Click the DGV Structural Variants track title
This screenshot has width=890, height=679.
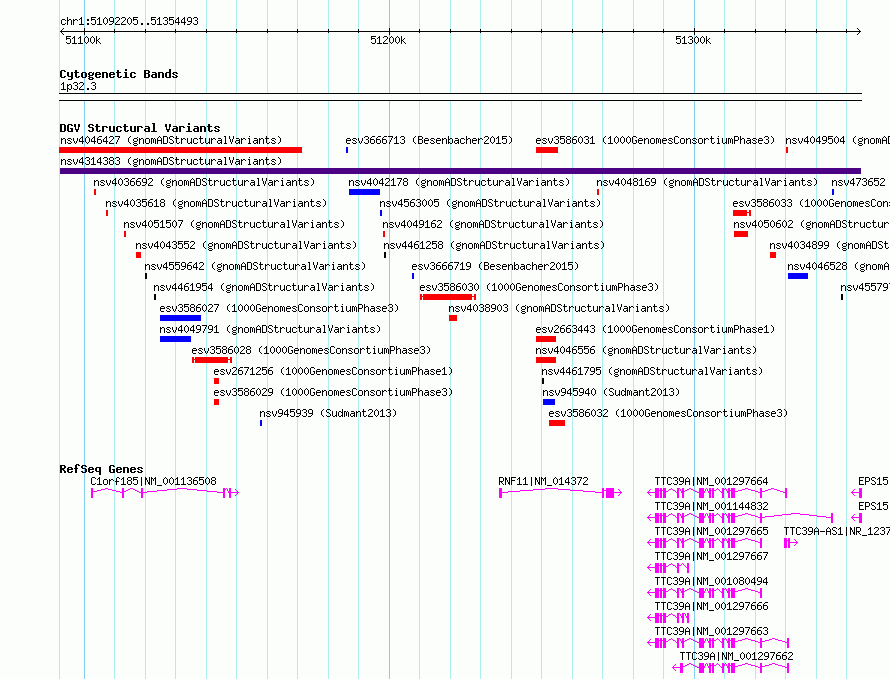click(x=140, y=128)
